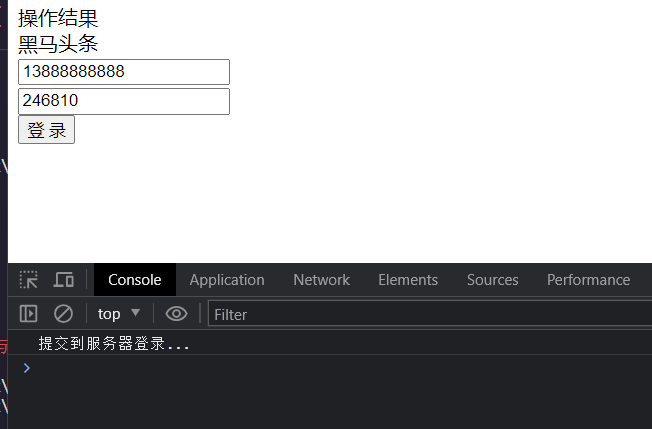
Task: Clear console with the ban icon
Action: pyautogui.click(x=63, y=313)
